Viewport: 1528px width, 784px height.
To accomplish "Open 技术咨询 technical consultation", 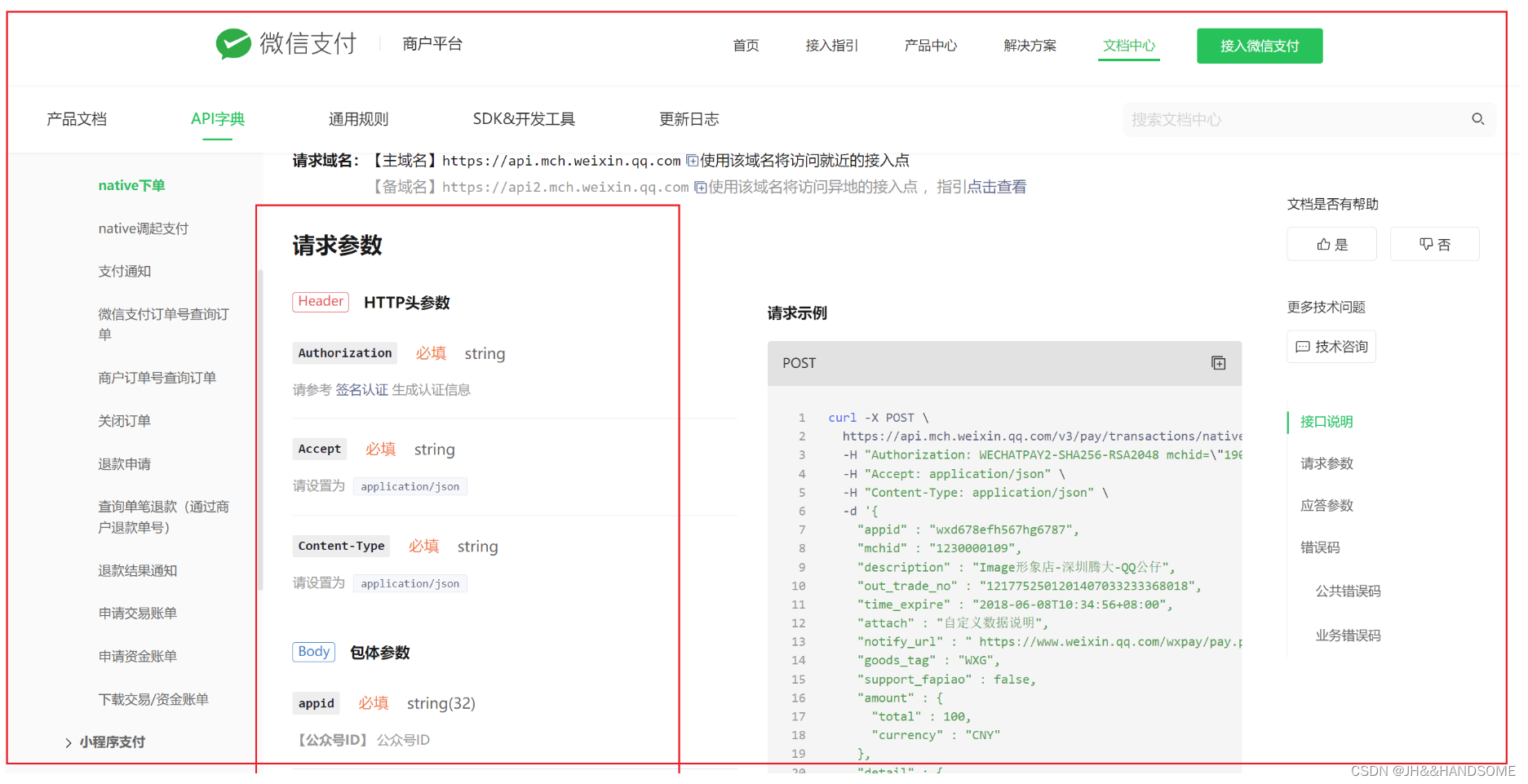I will (1331, 347).
